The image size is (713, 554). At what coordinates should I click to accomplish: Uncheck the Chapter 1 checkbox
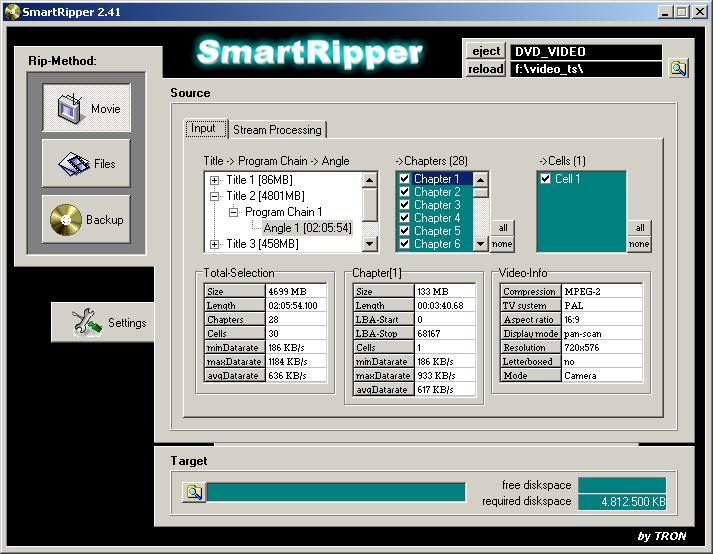point(404,179)
